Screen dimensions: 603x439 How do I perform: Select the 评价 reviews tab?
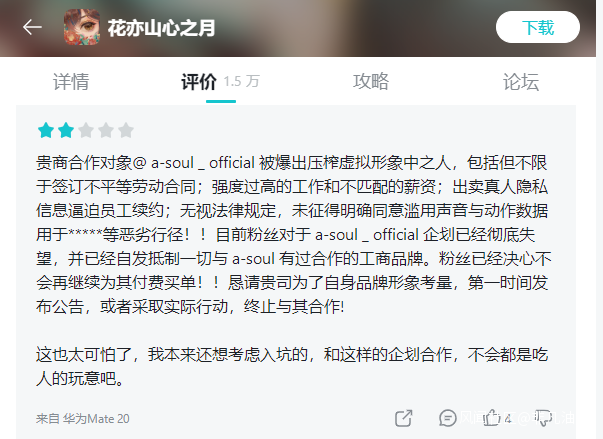tap(199, 81)
